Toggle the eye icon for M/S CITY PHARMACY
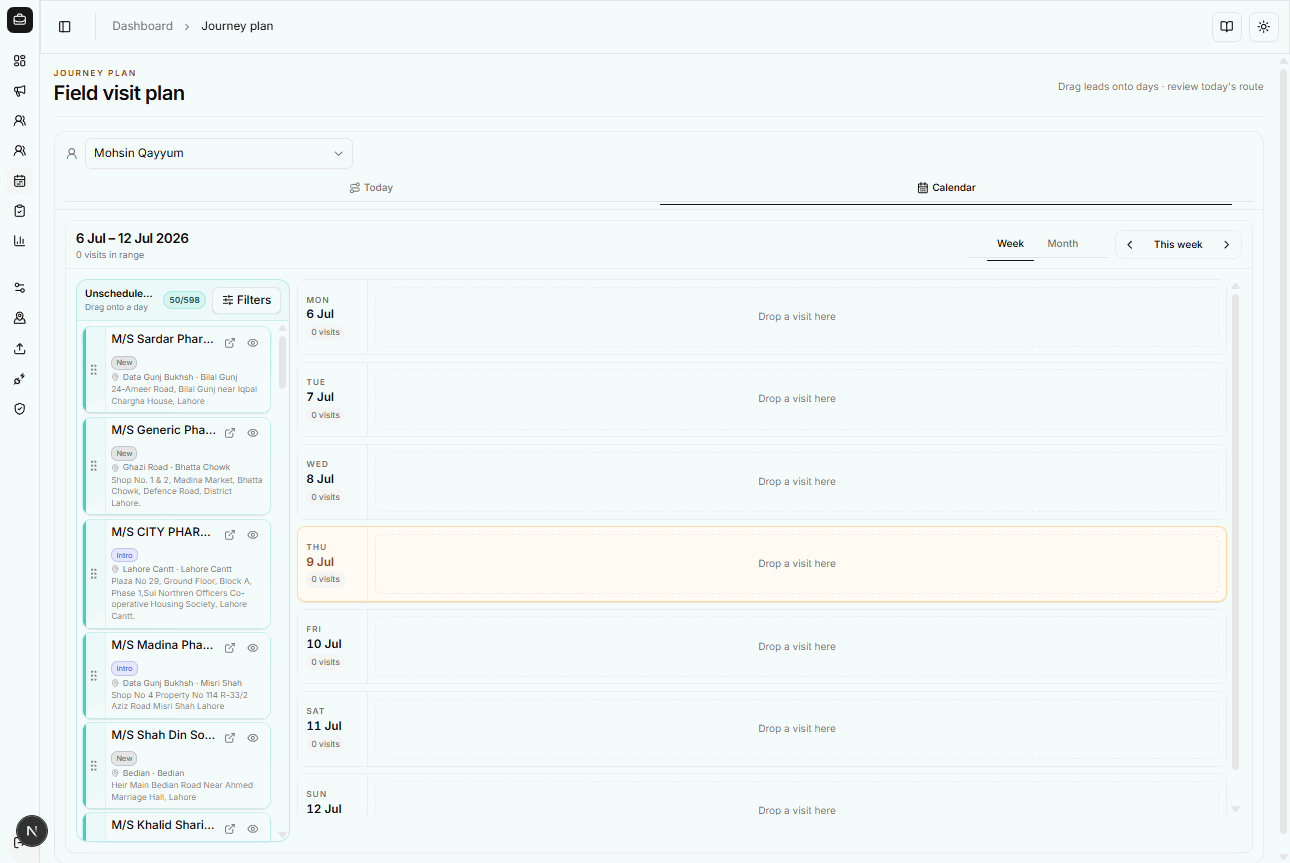The width and height of the screenshot is (1290, 863). pos(253,535)
